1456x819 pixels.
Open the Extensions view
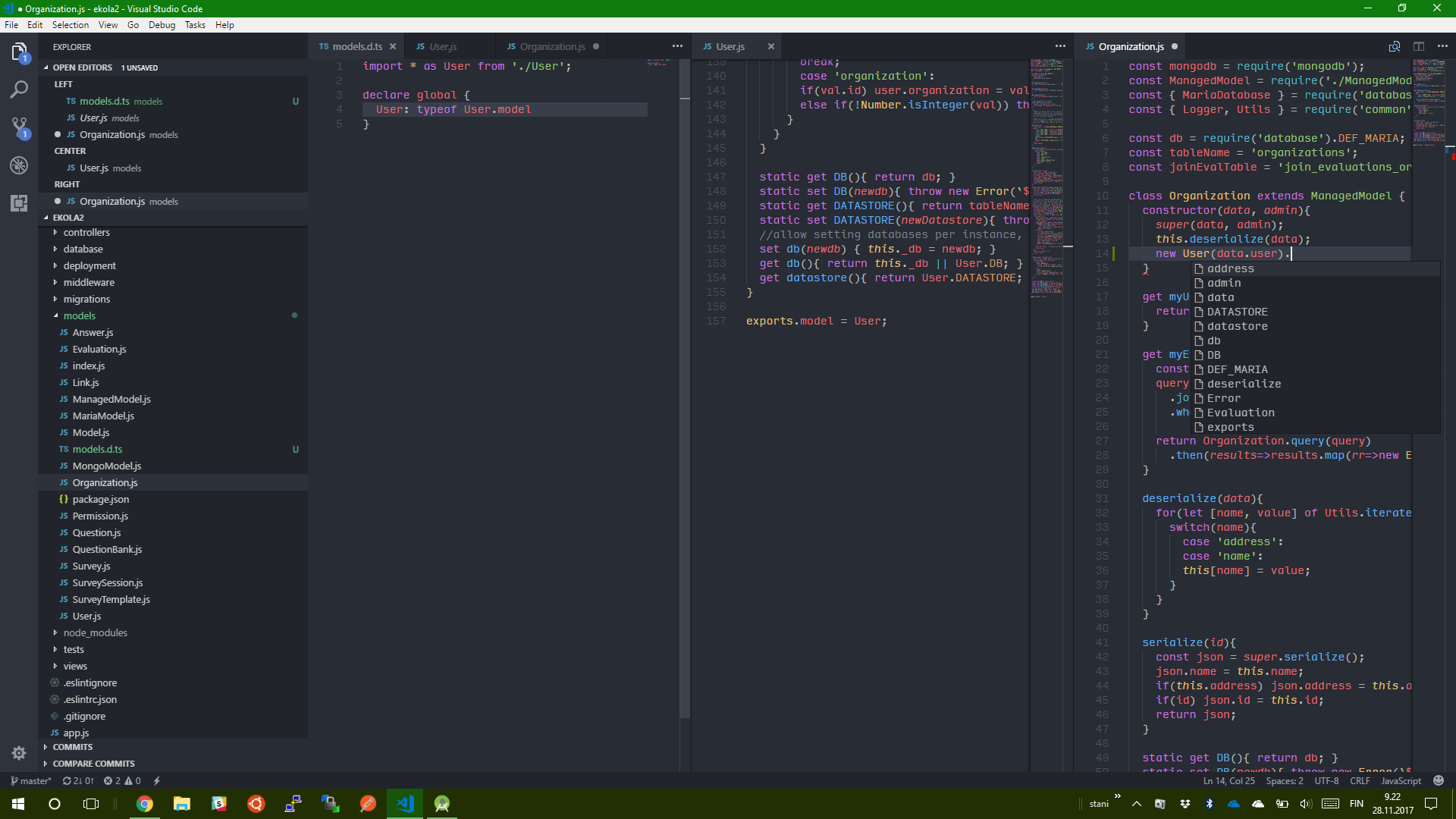coord(19,203)
